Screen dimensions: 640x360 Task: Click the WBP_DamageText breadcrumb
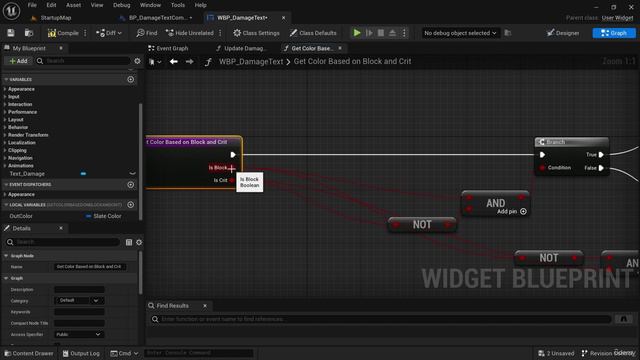point(251,61)
